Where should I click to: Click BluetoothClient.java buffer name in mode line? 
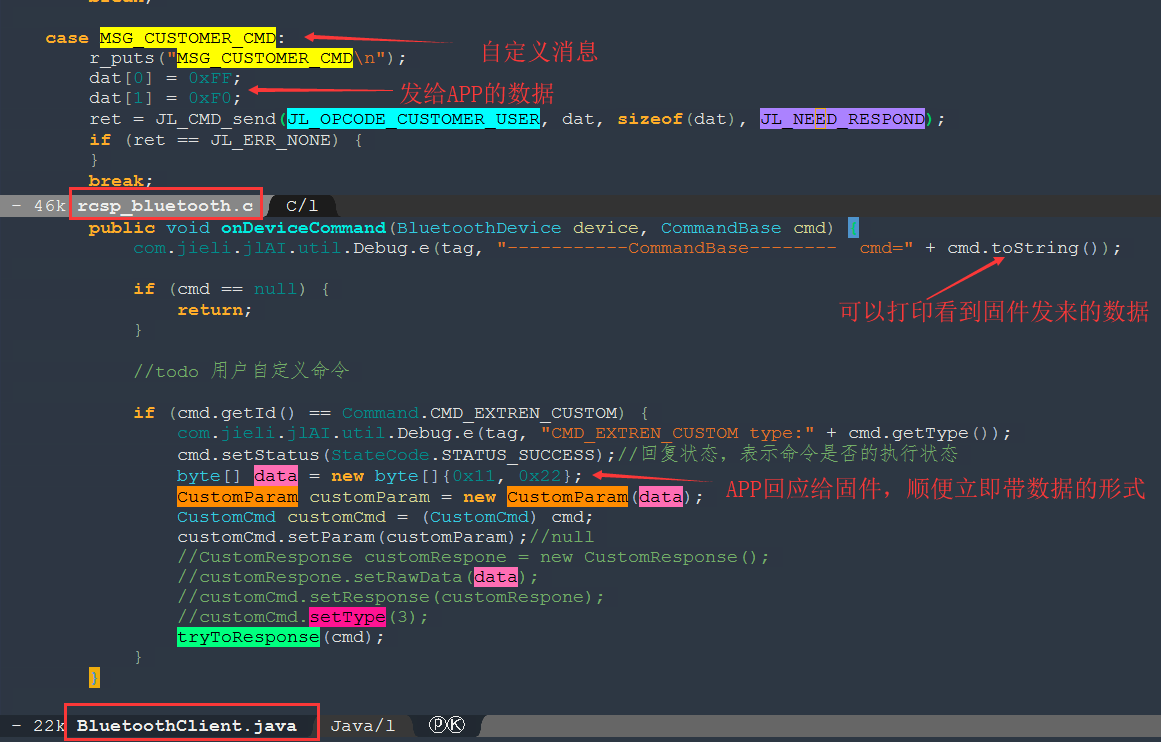187,726
